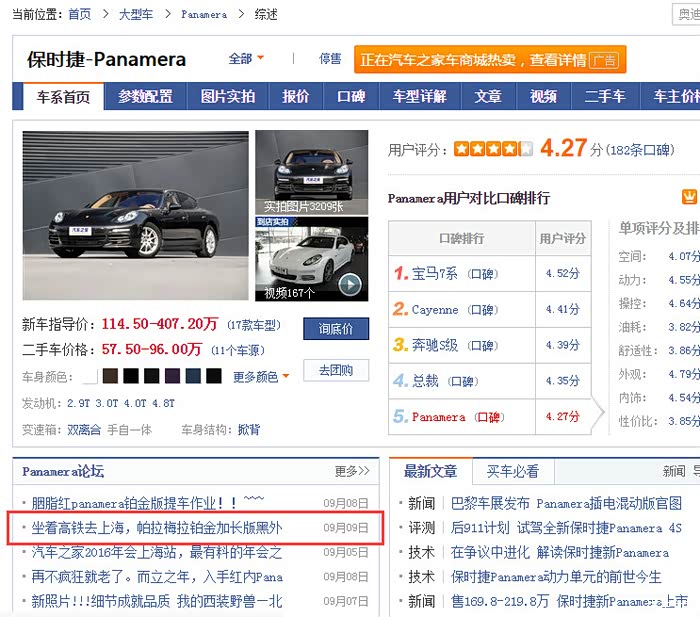Open the 全部 dropdown next to title
The width and height of the screenshot is (700, 617).
(246, 59)
